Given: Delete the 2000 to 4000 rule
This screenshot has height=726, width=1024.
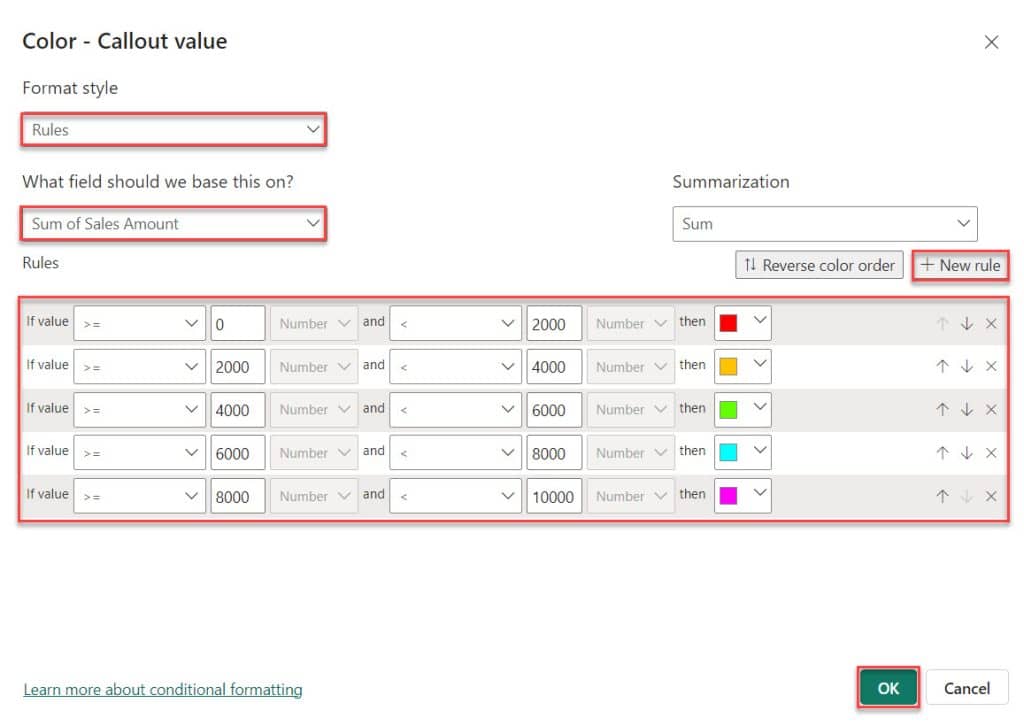Looking at the screenshot, I should pyautogui.click(x=991, y=366).
